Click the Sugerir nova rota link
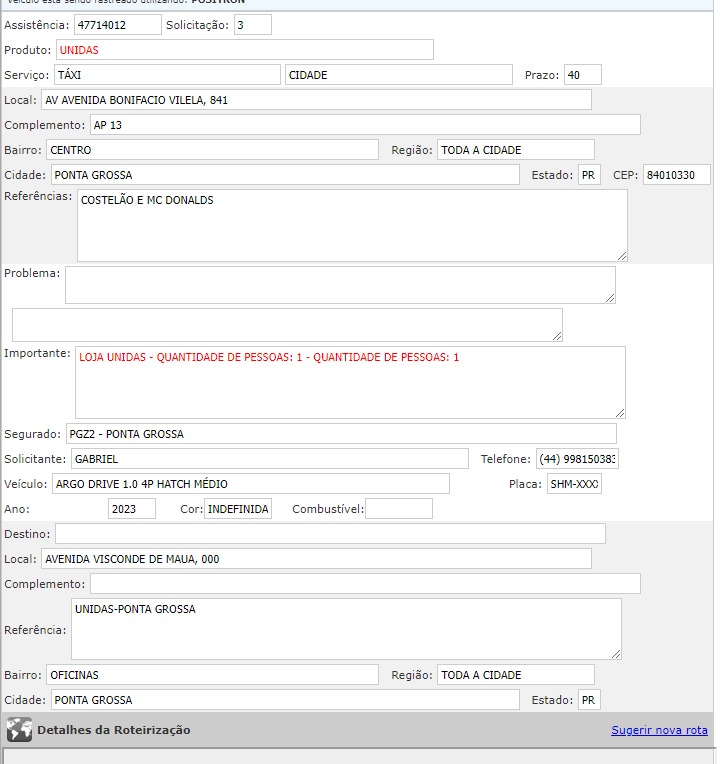Screen dimensions: 721x764 click(659, 730)
